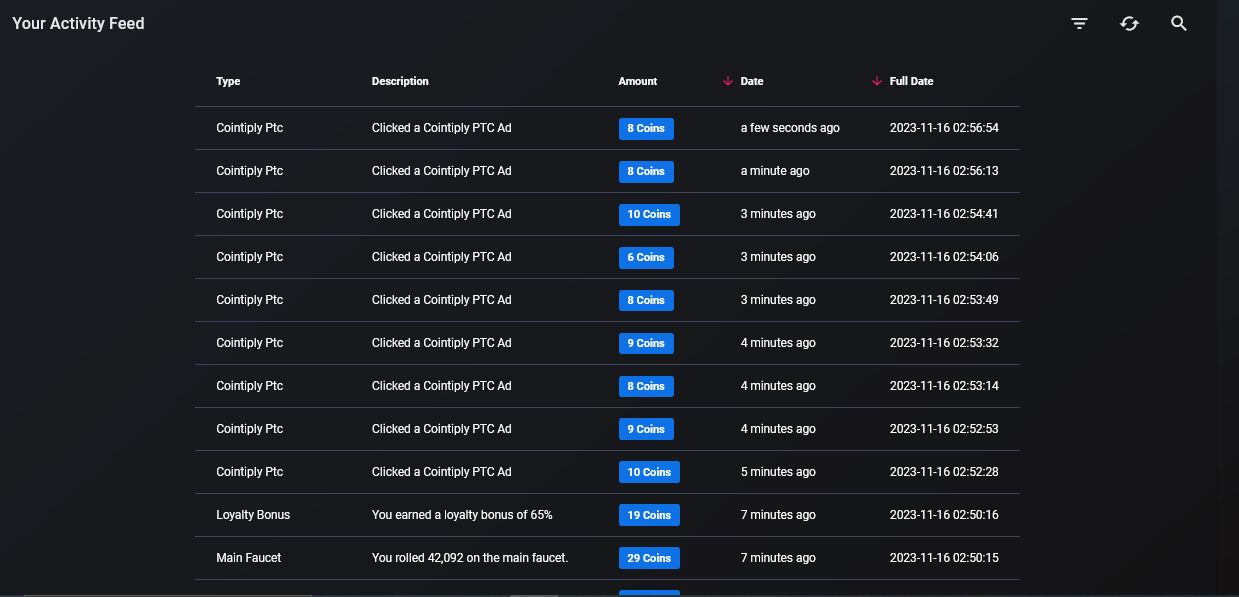Sort by the Full Date column arrow
Image resolution: width=1239 pixels, height=597 pixels.
coord(876,81)
